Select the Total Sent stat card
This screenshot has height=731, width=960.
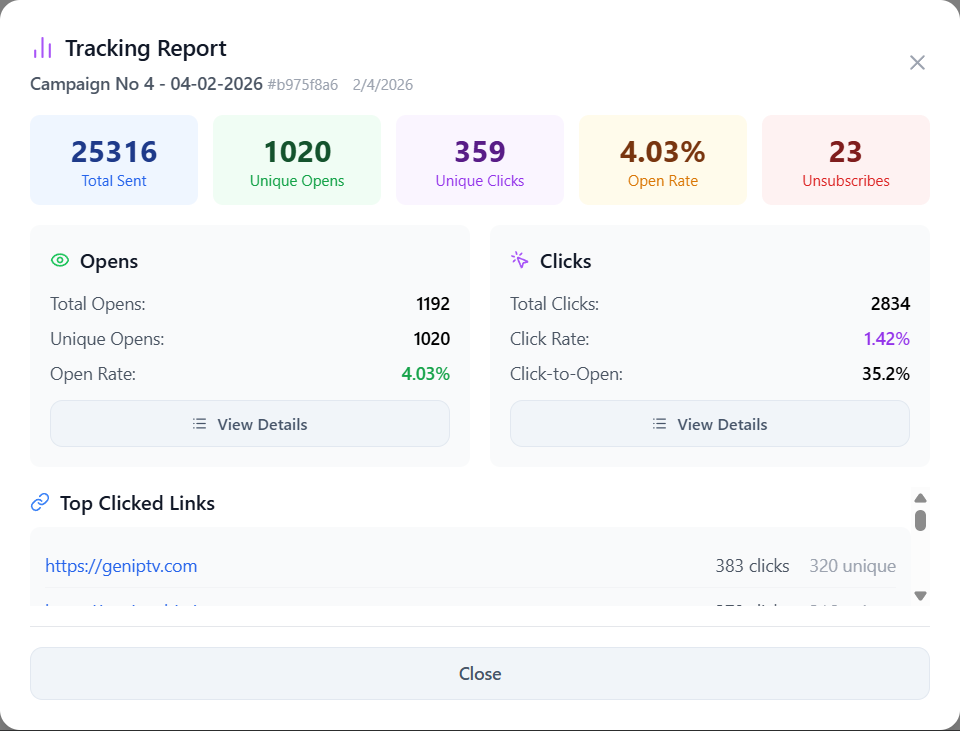114,160
